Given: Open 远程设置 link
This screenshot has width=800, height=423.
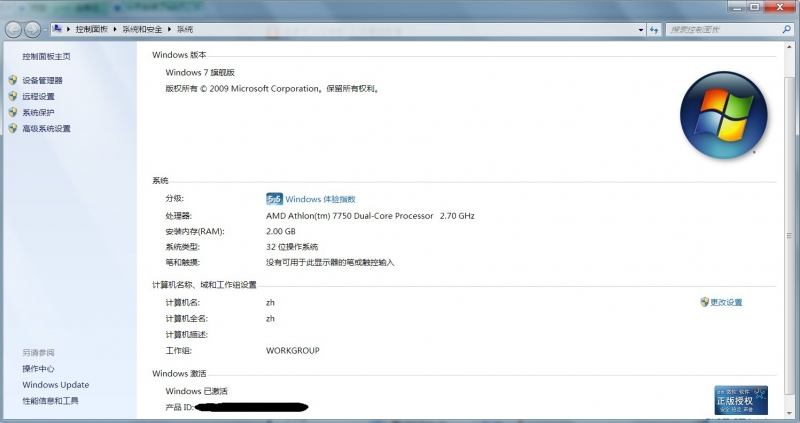Looking at the screenshot, I should [x=38, y=96].
